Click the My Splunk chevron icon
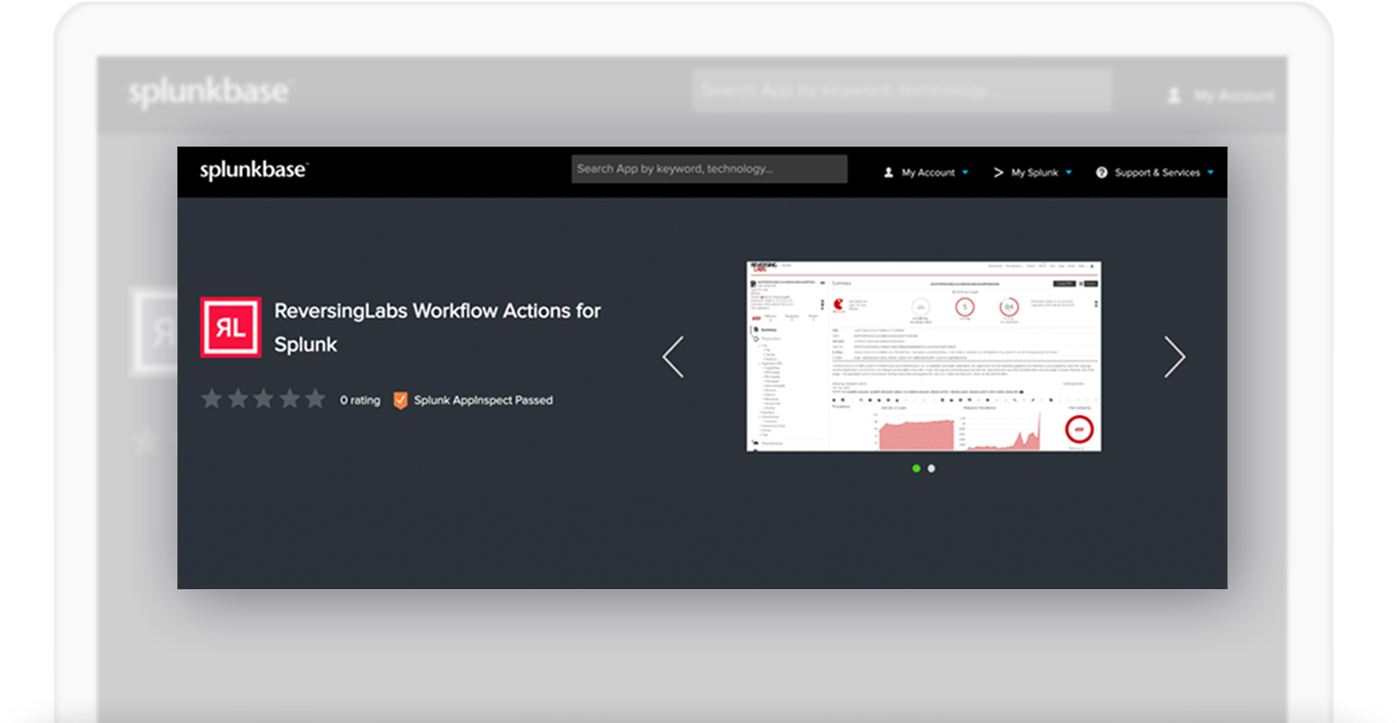 [998, 172]
